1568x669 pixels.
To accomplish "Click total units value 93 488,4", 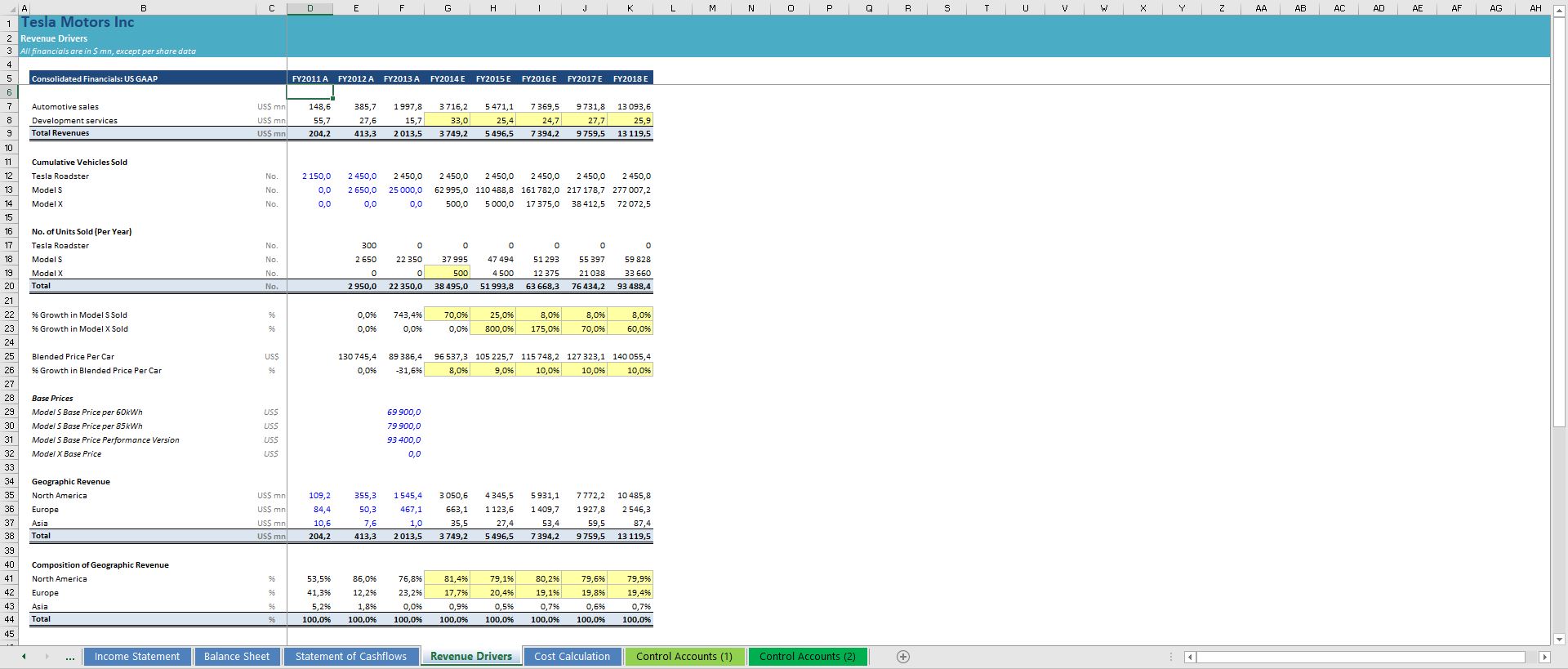I will pos(630,286).
